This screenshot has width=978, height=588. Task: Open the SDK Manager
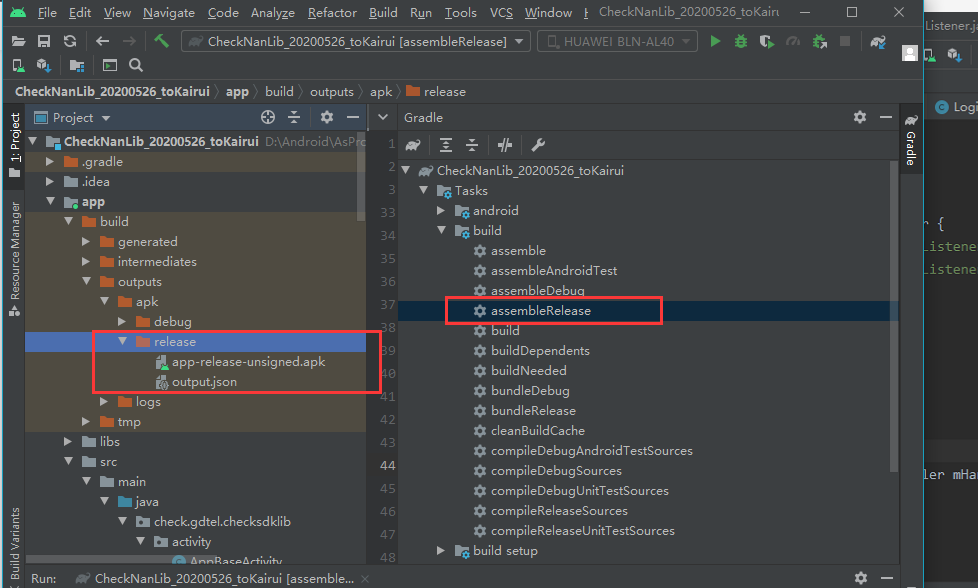click(42, 65)
